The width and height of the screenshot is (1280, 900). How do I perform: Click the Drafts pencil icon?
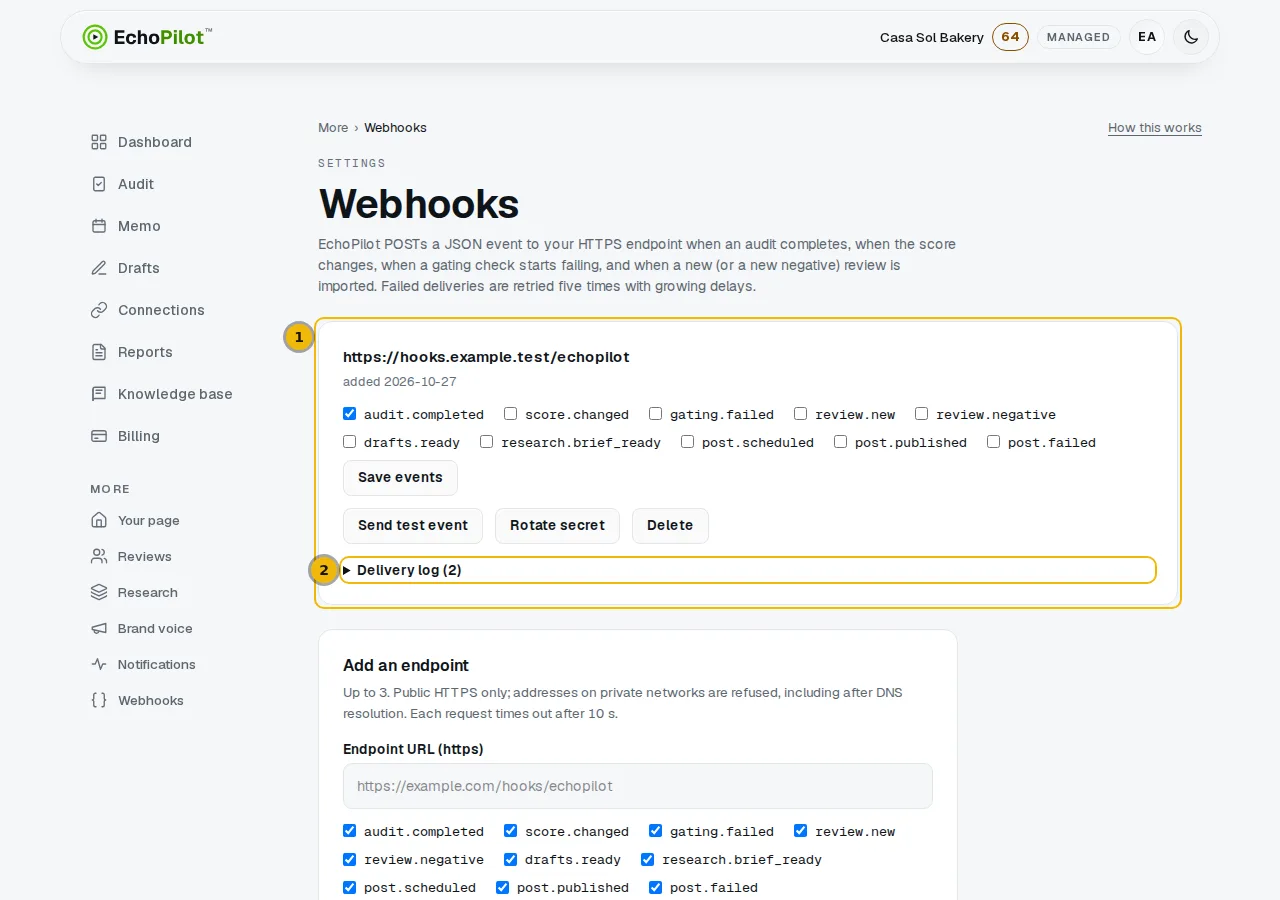pyautogui.click(x=99, y=268)
